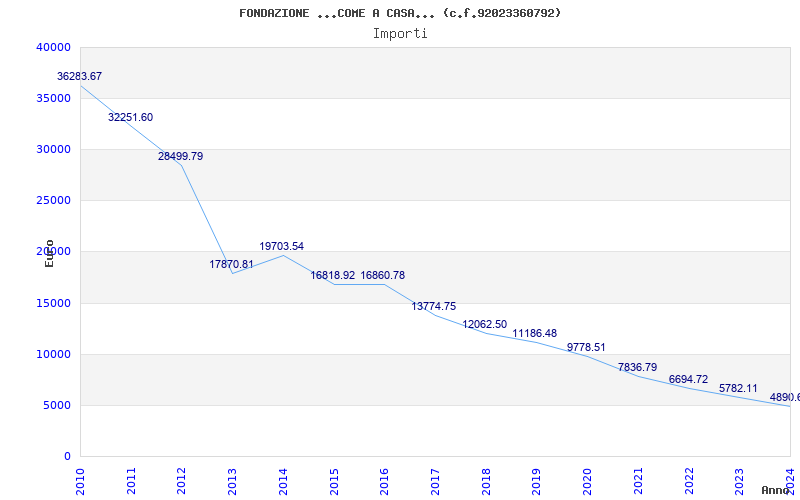Click the 9778.51 data label

pyautogui.click(x=586, y=347)
